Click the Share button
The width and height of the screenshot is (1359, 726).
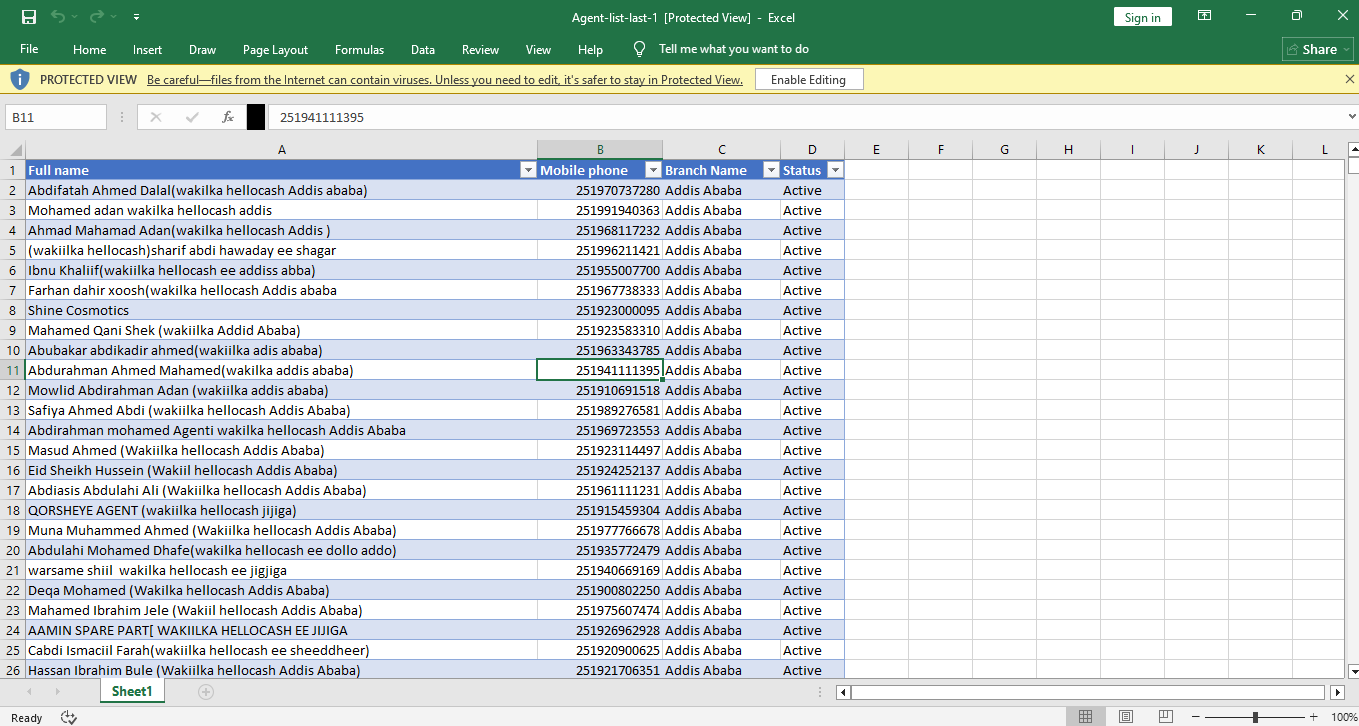tap(1318, 49)
